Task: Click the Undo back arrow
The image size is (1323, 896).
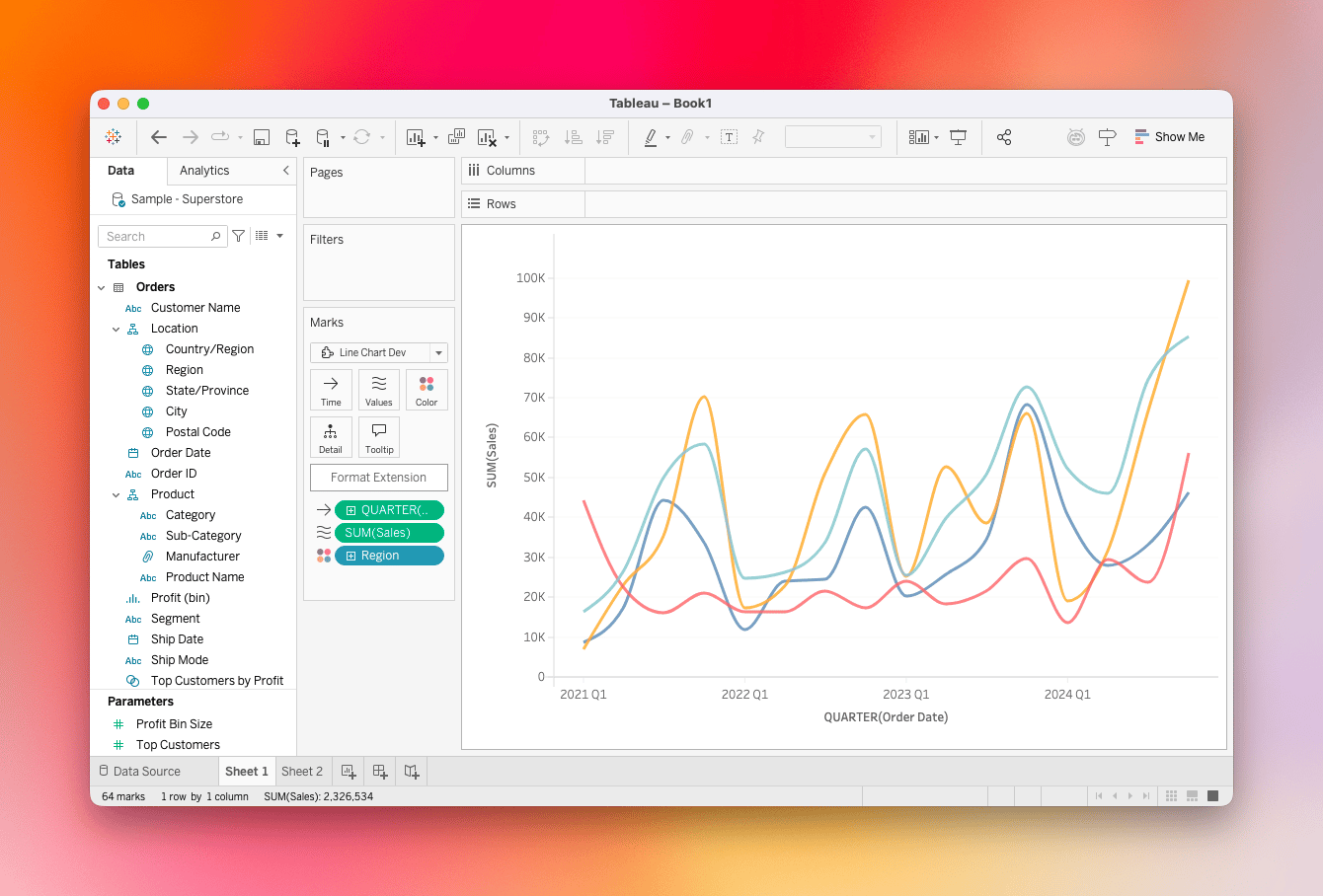Action: pos(159,137)
